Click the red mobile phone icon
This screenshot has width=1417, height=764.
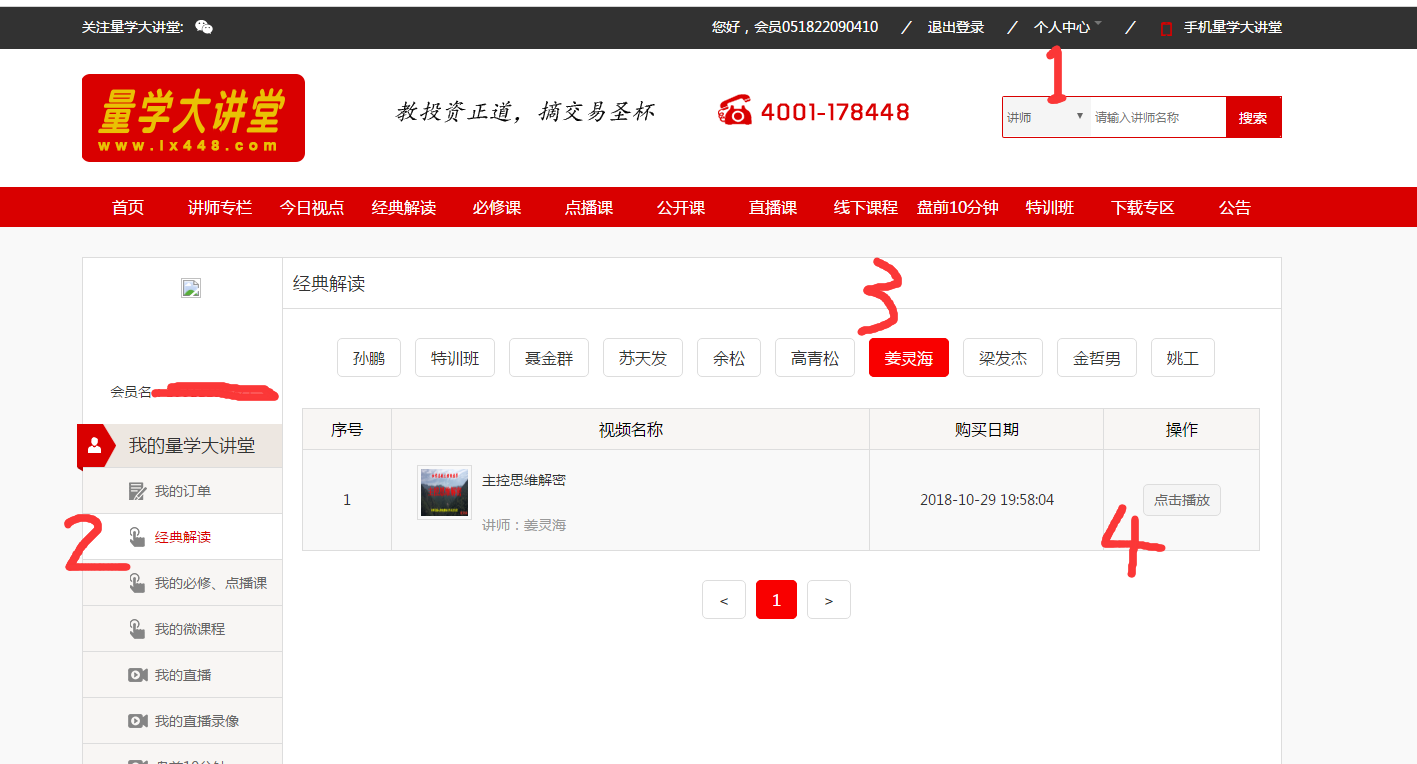point(1166,28)
